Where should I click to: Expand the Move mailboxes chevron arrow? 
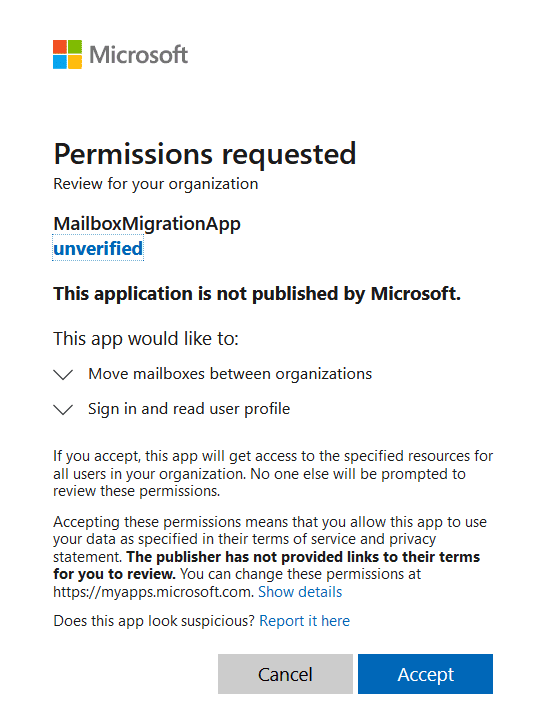tap(63, 375)
